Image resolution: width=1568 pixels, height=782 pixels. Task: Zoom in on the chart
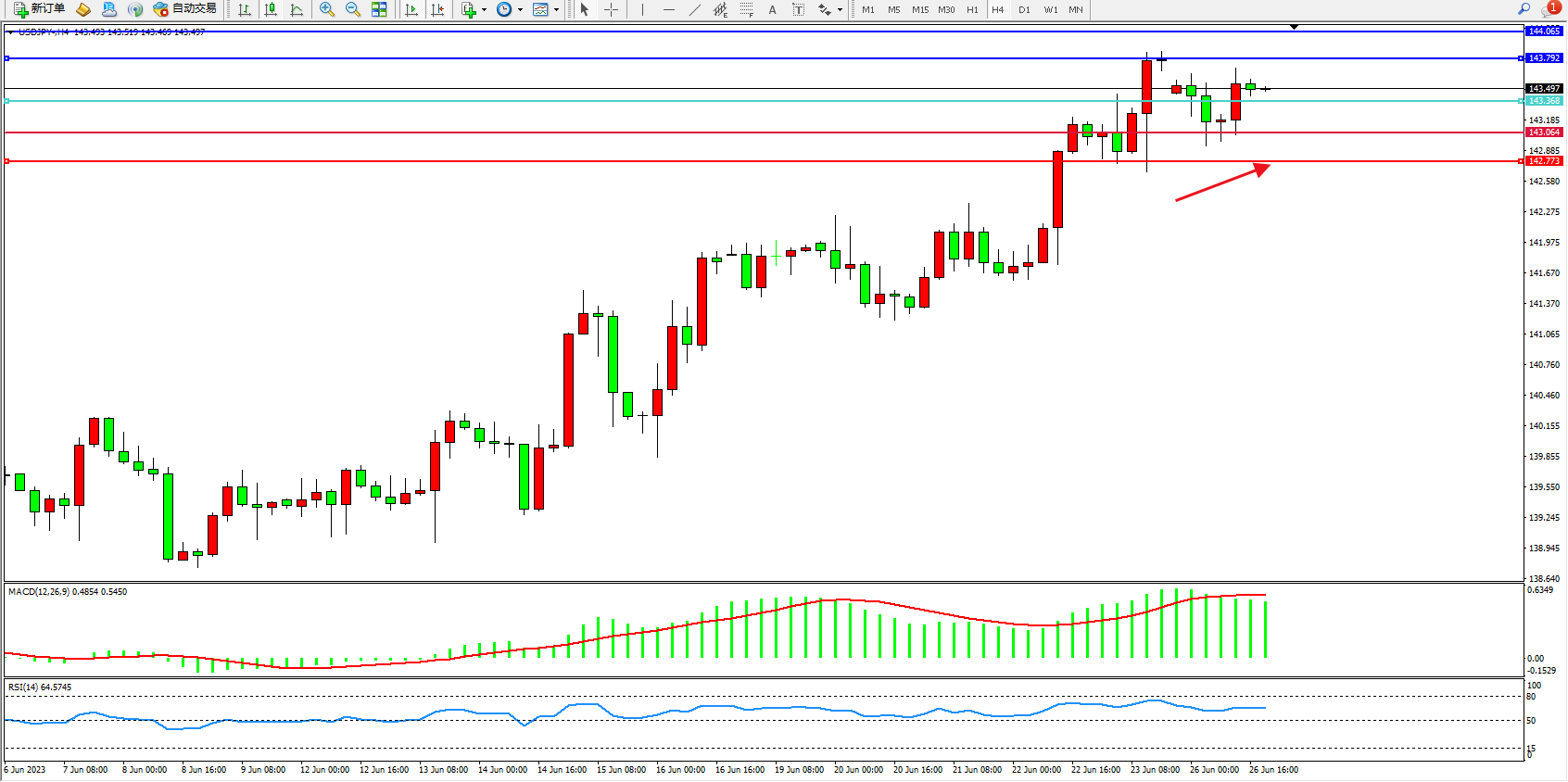326,9
